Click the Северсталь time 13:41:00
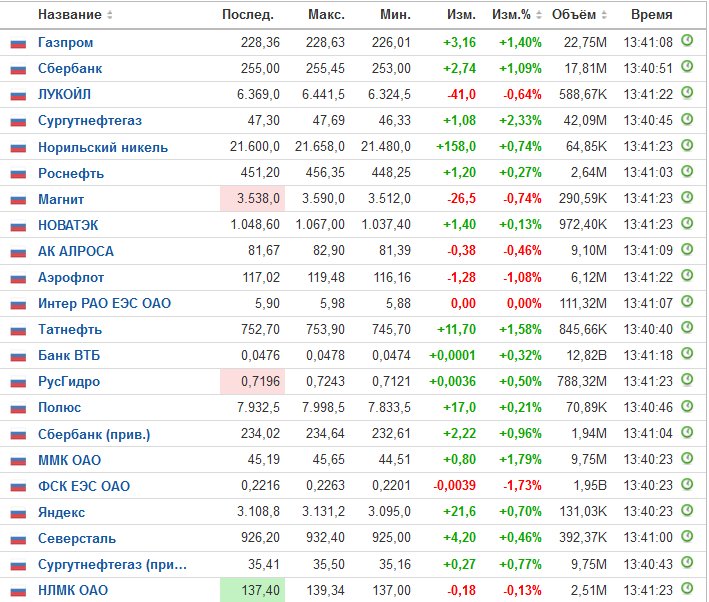This screenshot has height=602, width=709. [x=648, y=538]
